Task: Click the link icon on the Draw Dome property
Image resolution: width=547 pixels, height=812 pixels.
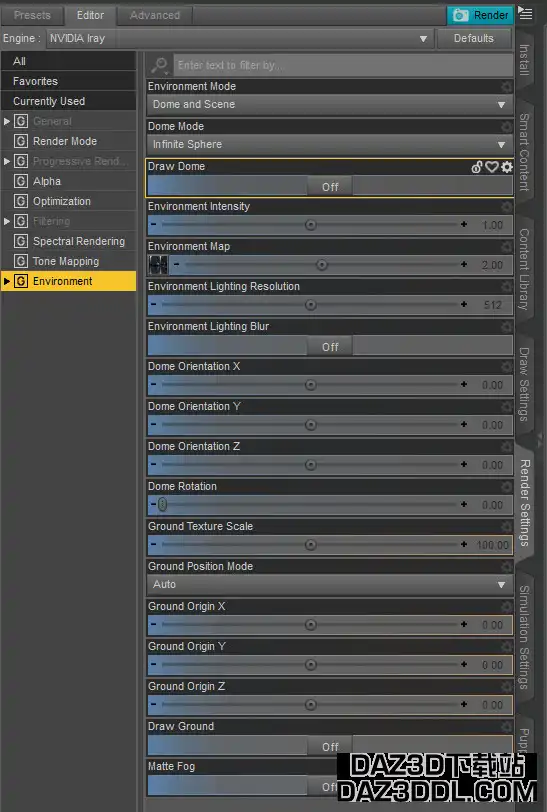Action: coord(477,167)
